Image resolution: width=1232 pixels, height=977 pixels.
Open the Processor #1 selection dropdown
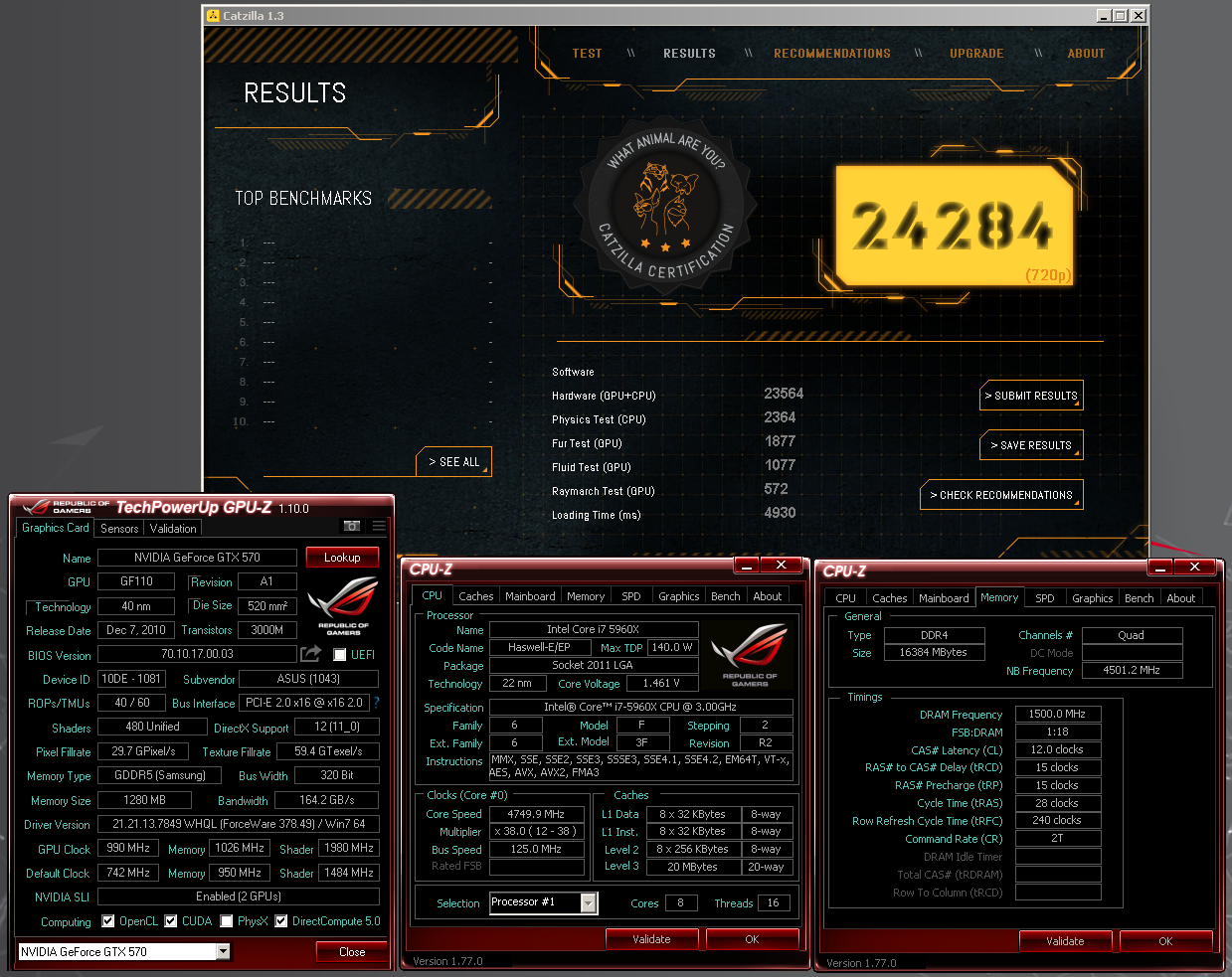click(589, 902)
